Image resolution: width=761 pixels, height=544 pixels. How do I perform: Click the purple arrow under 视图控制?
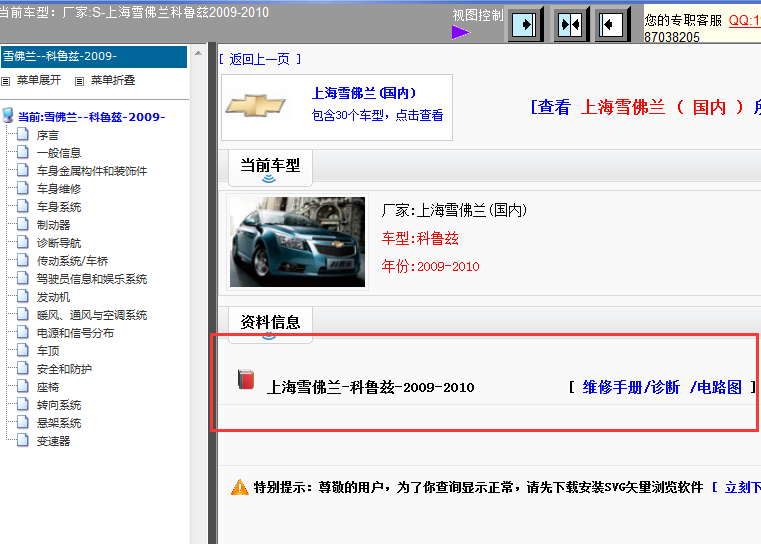click(x=461, y=33)
